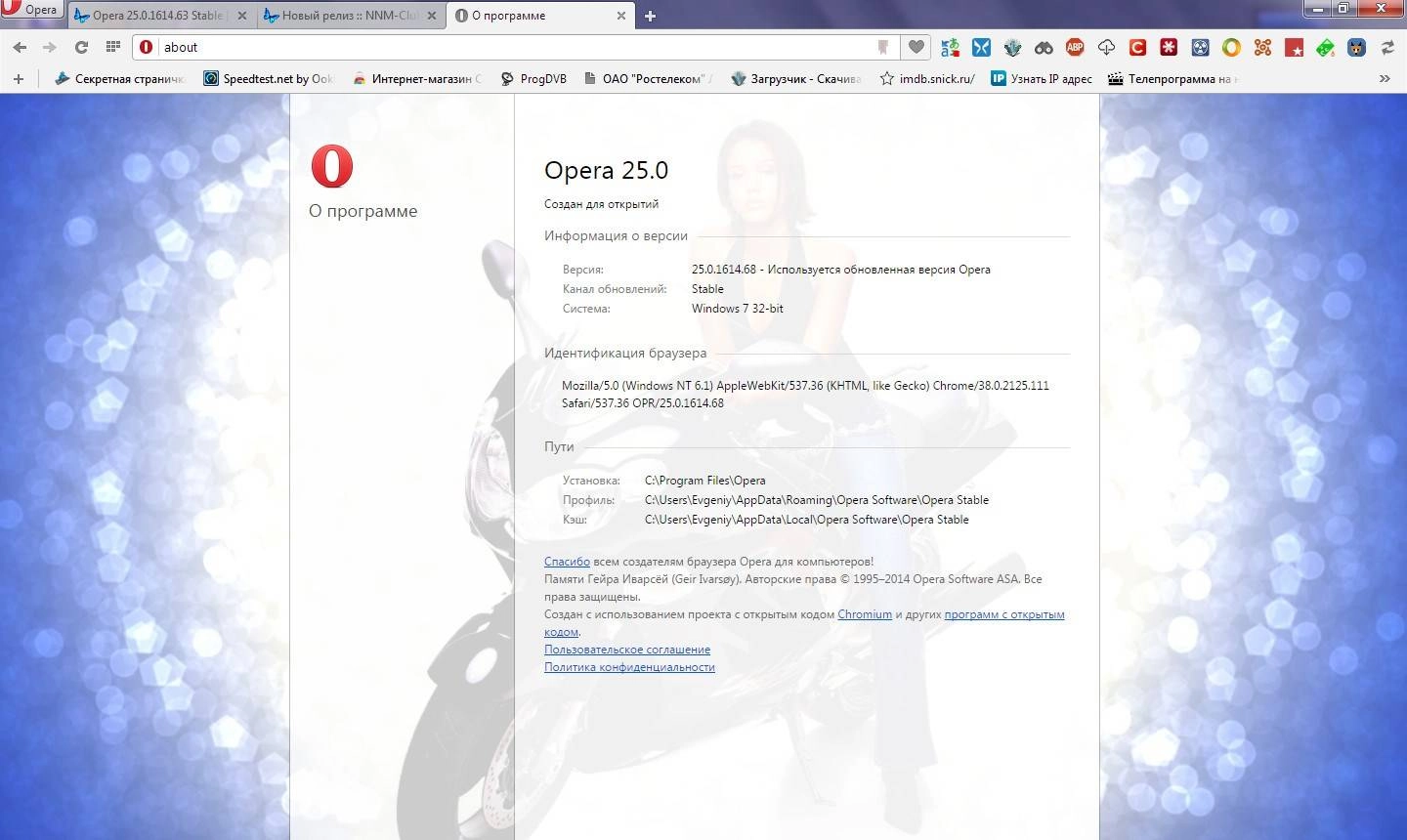Open the binoculars extension icon
1407x840 pixels.
(x=1044, y=47)
